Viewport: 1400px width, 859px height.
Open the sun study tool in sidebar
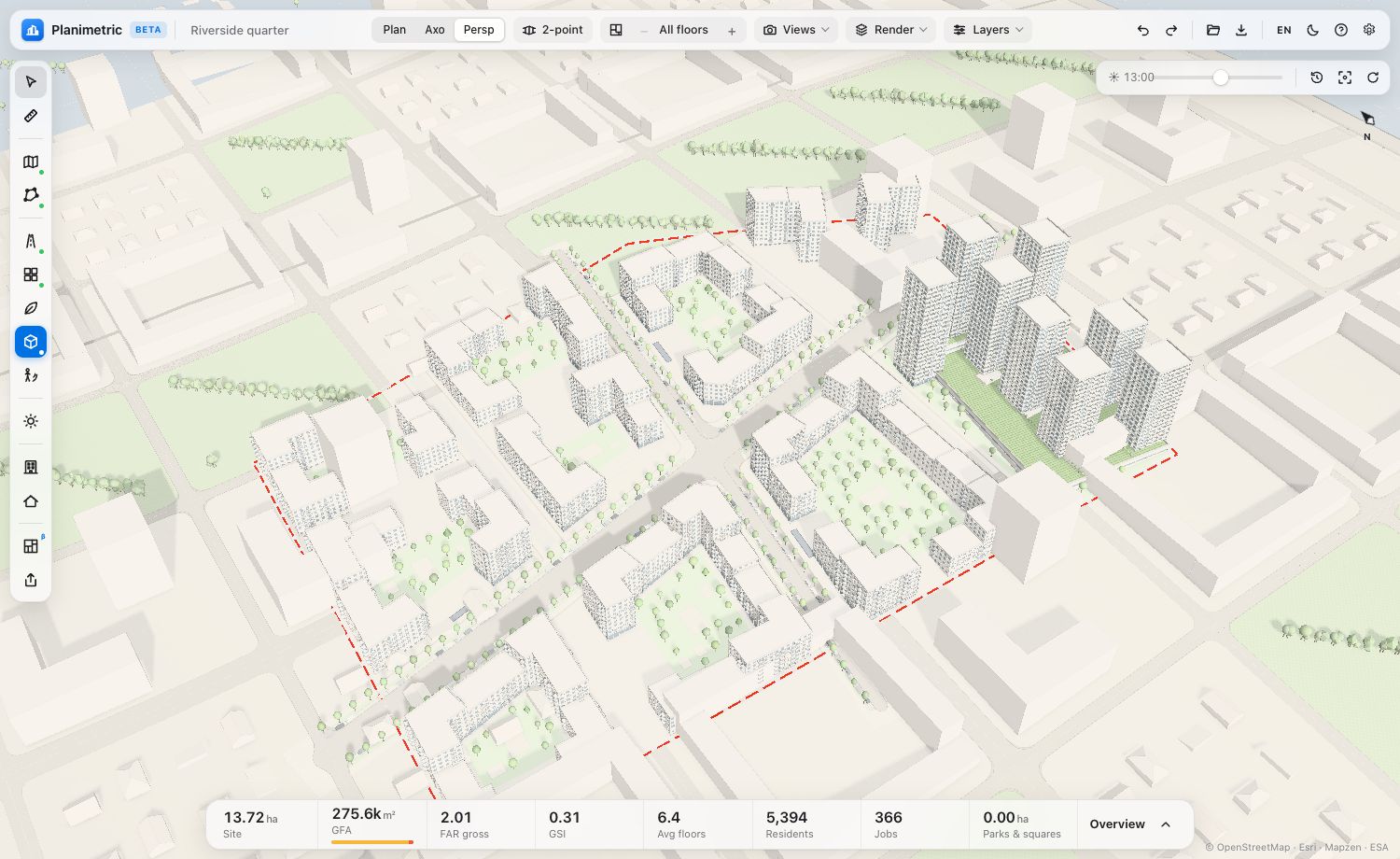pos(31,421)
